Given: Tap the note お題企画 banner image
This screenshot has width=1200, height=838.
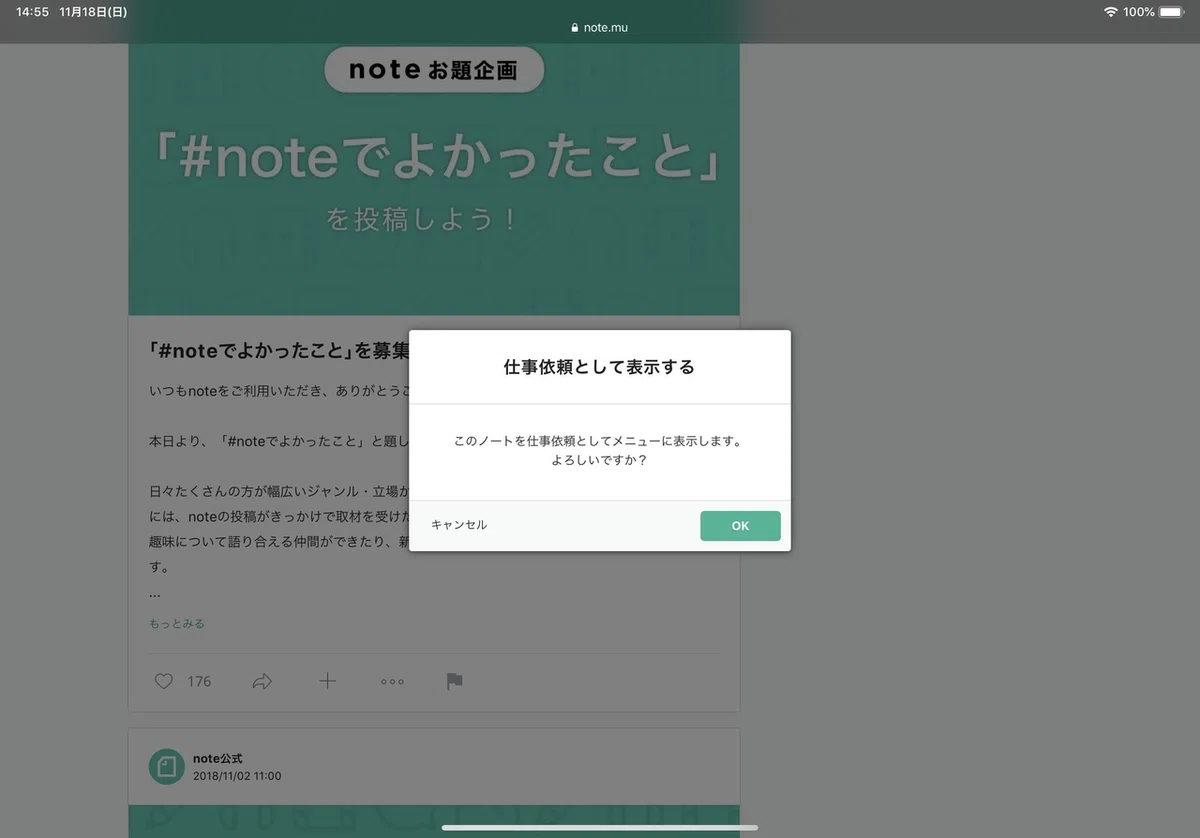Looking at the screenshot, I should point(434,179).
